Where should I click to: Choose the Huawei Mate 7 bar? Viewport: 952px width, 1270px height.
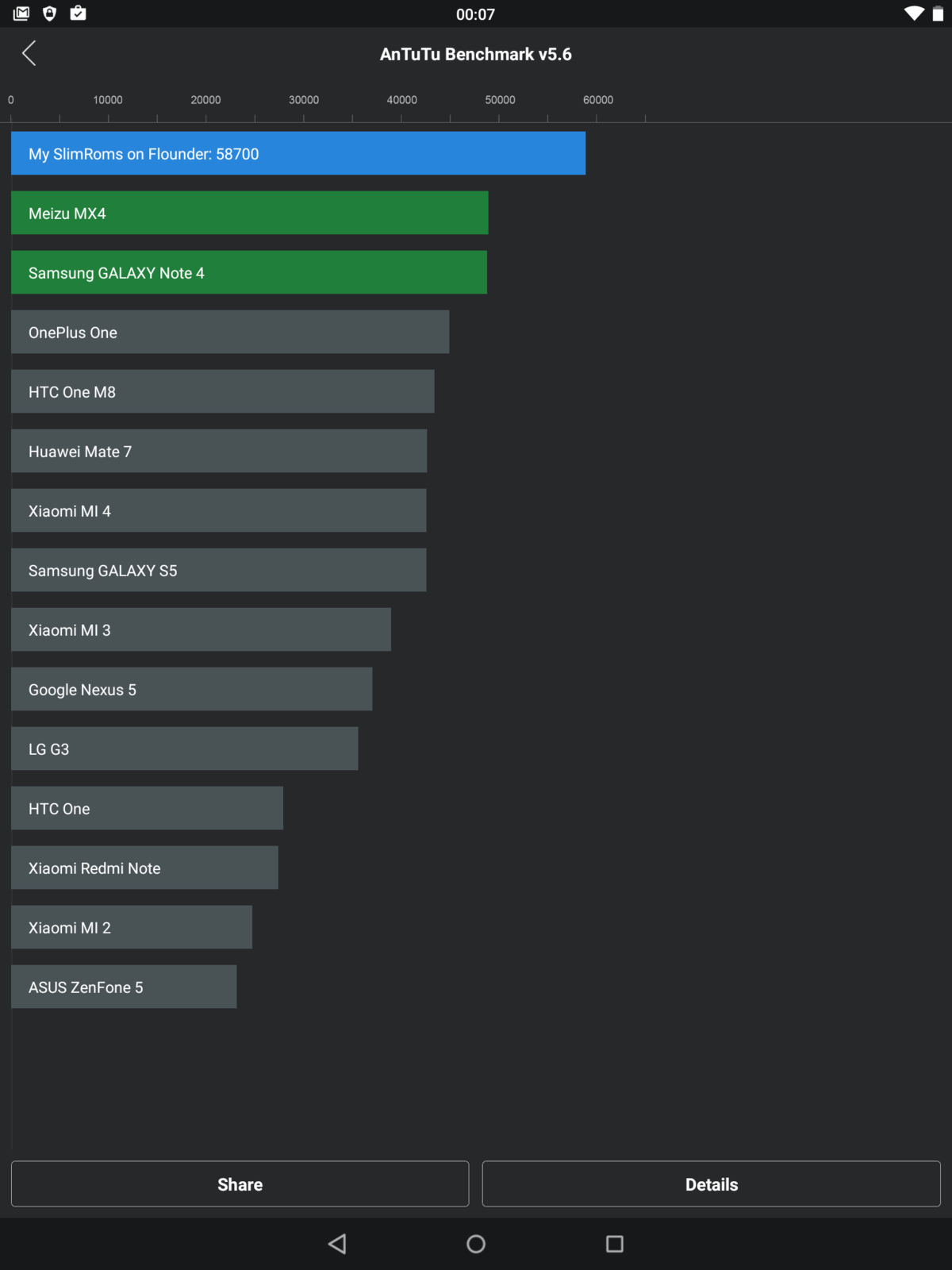pos(219,451)
